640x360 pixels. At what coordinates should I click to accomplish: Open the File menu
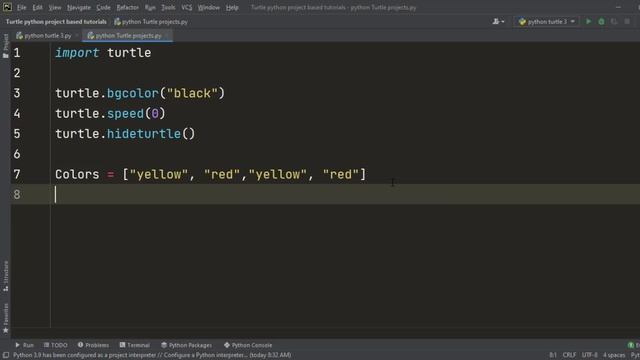(x=21, y=7)
